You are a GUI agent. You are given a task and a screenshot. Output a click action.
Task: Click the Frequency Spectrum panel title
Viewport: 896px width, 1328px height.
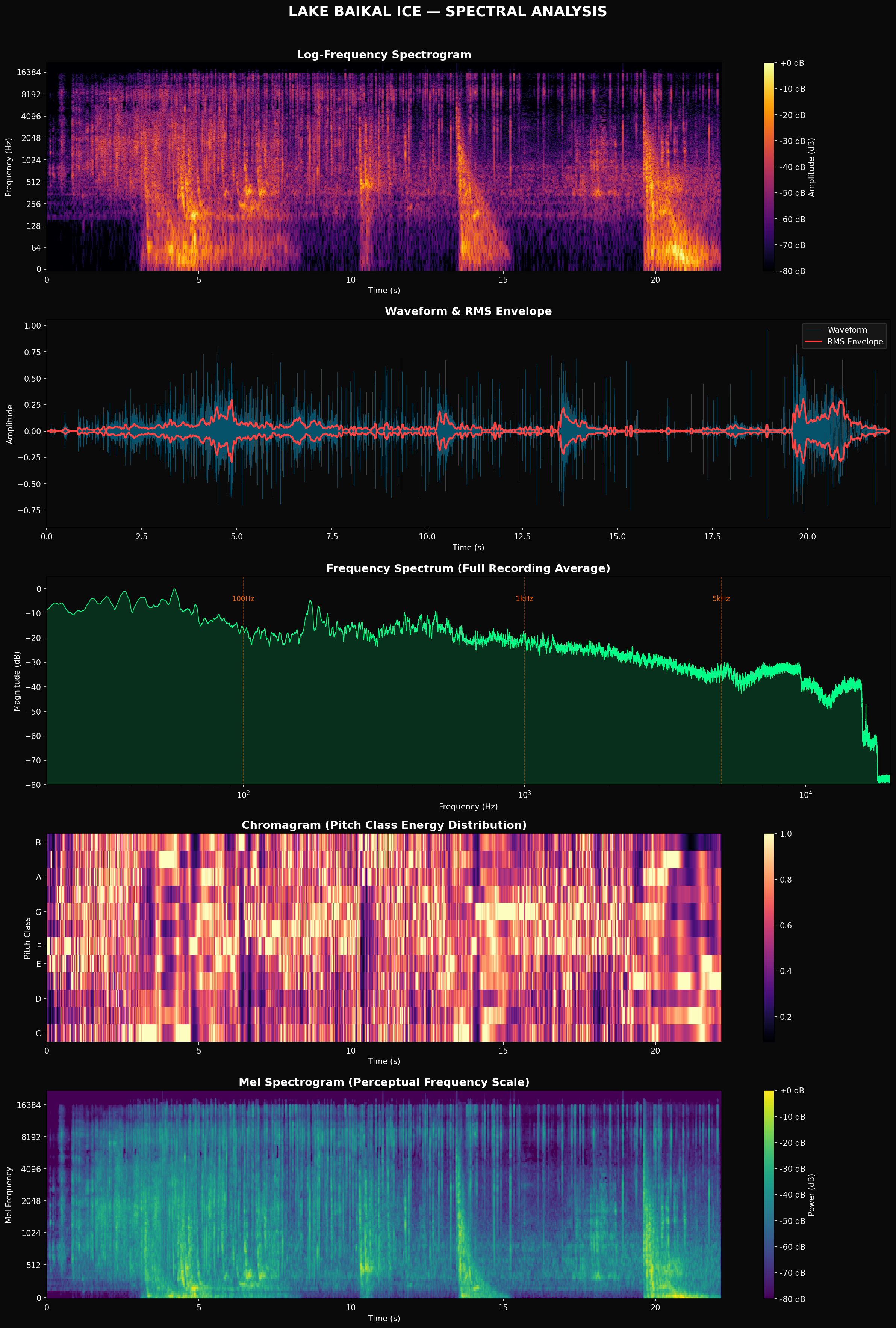point(468,569)
